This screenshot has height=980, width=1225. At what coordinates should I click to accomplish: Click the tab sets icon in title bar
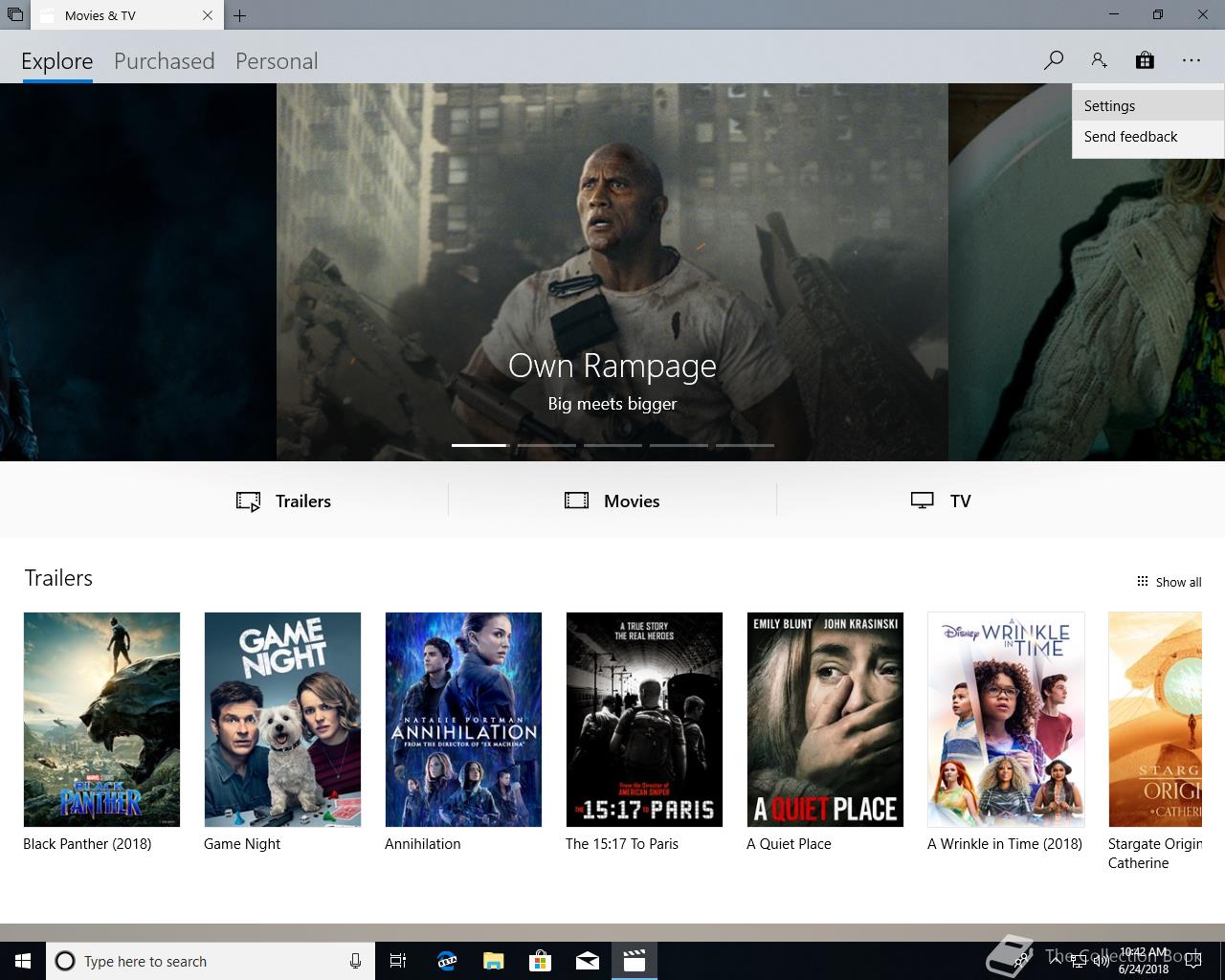pos(15,15)
